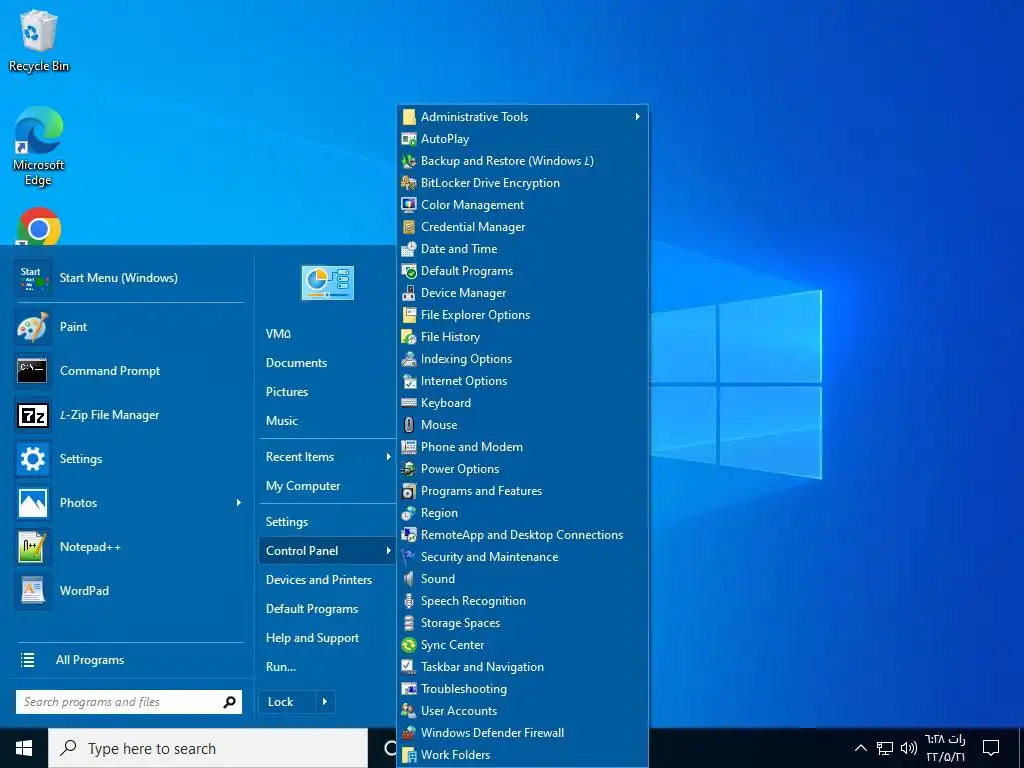The width and height of the screenshot is (1024, 768).
Task: Select Documents in the start menu
Action: click(x=296, y=363)
